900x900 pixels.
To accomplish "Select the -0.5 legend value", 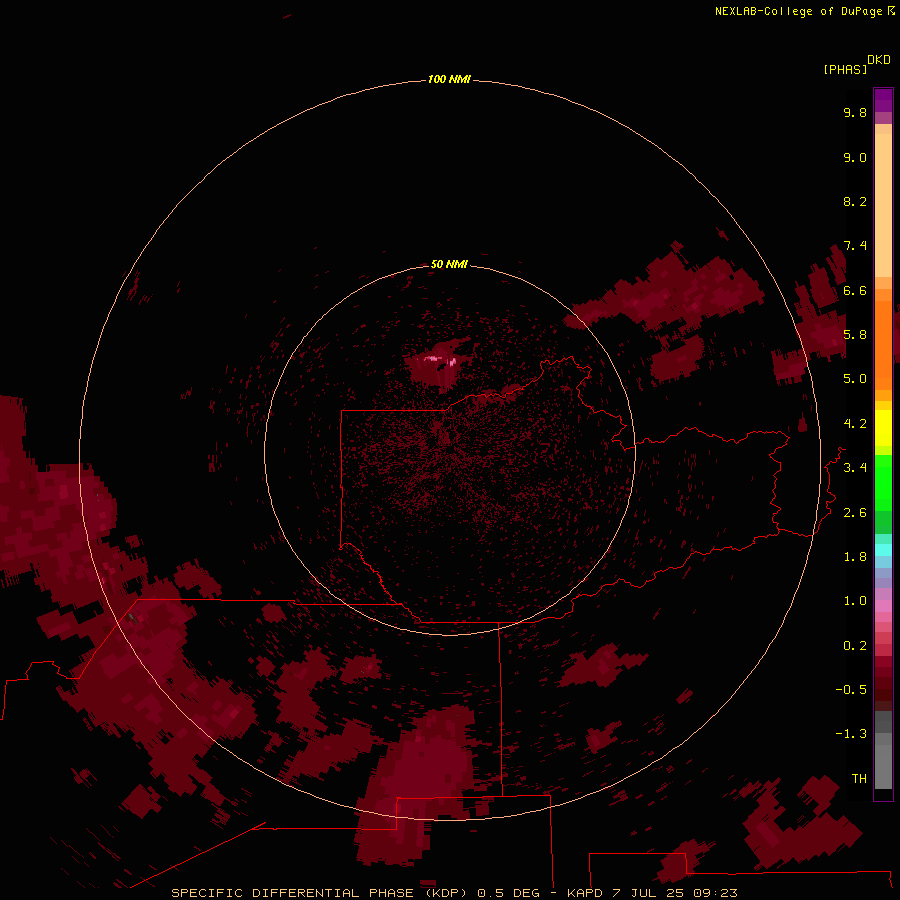I will [x=851, y=690].
